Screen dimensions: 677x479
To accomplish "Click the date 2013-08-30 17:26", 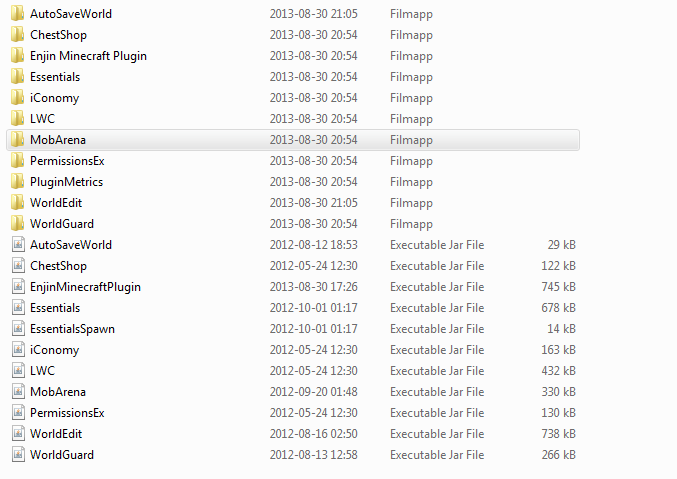I will (313, 287).
